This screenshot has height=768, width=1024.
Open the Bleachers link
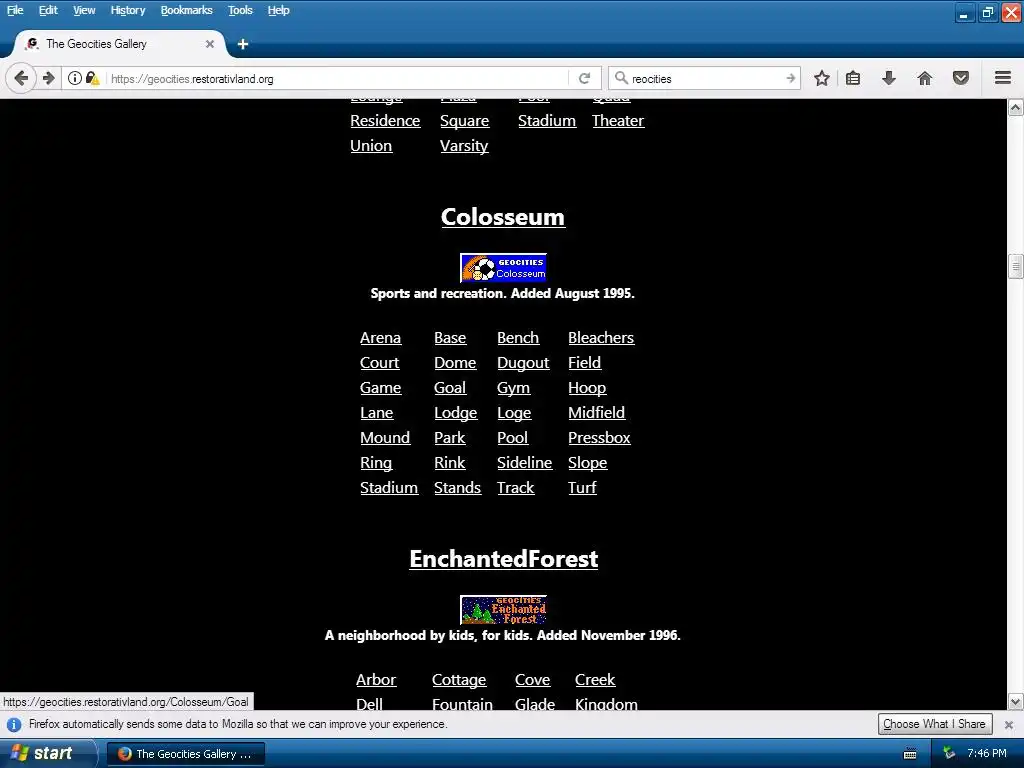tap(601, 338)
